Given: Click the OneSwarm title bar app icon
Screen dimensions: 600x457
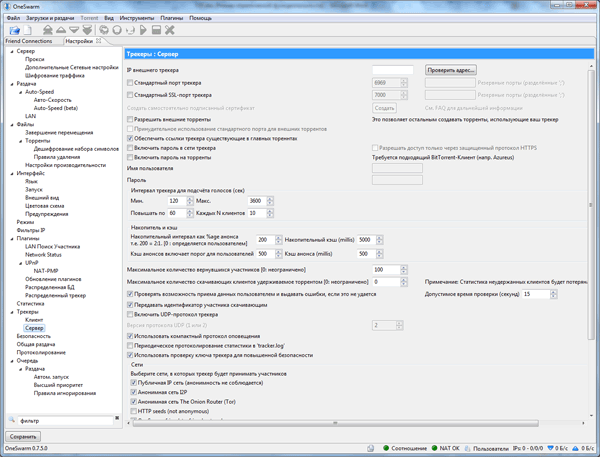Looking at the screenshot, I should (x=7, y=7).
